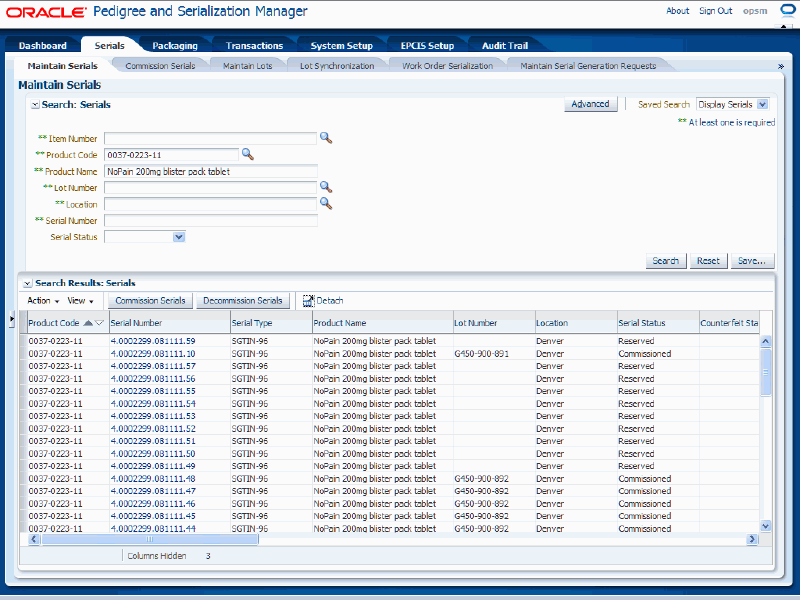The width and height of the screenshot is (800, 600).
Task: Click the user status icon near opsm
Action: click(788, 11)
